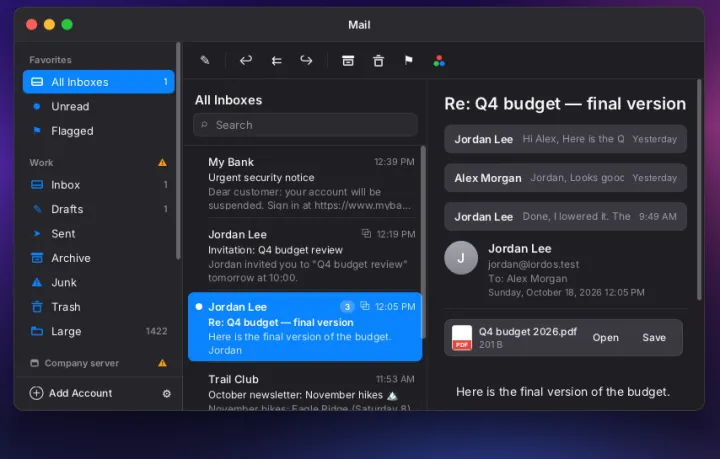Open the Flagged mailbox
Viewport: 720px width, 459px height.
click(99, 131)
